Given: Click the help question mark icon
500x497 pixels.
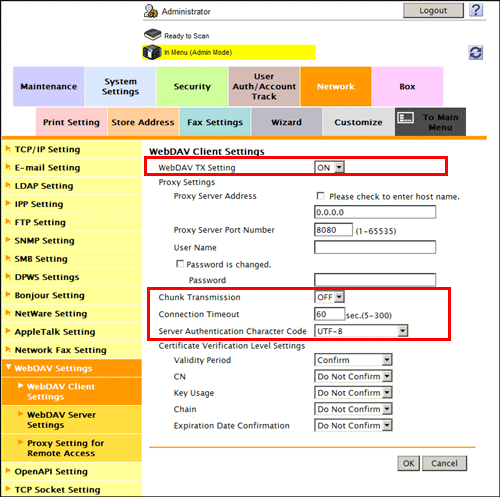Looking at the screenshot, I should (476, 10).
